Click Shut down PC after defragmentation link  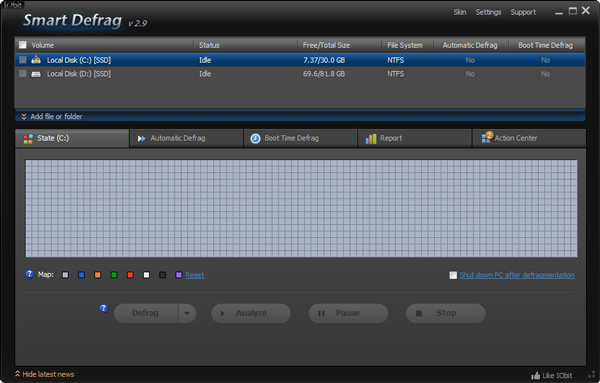pos(517,275)
